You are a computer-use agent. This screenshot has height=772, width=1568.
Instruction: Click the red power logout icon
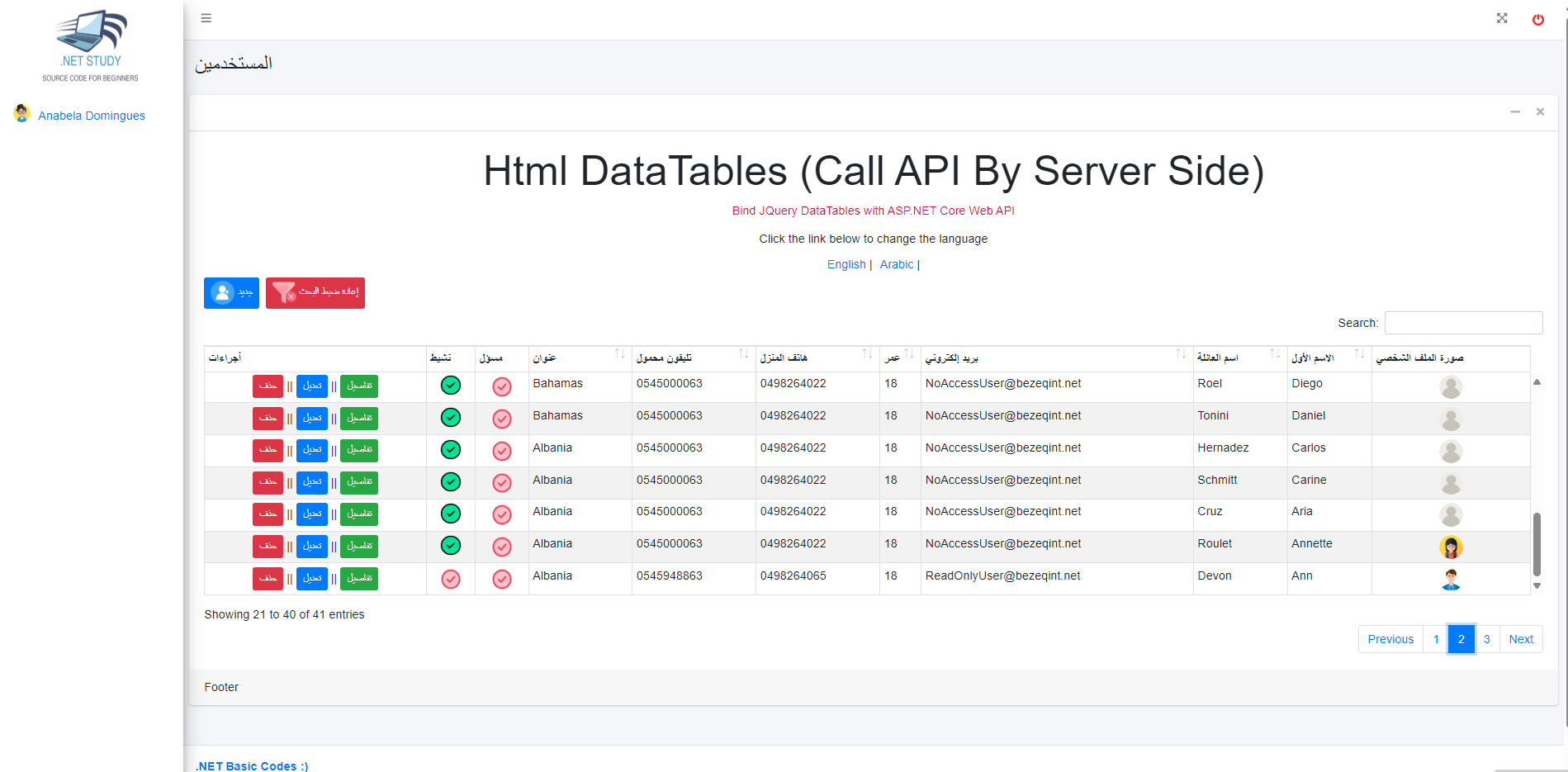tap(1537, 20)
